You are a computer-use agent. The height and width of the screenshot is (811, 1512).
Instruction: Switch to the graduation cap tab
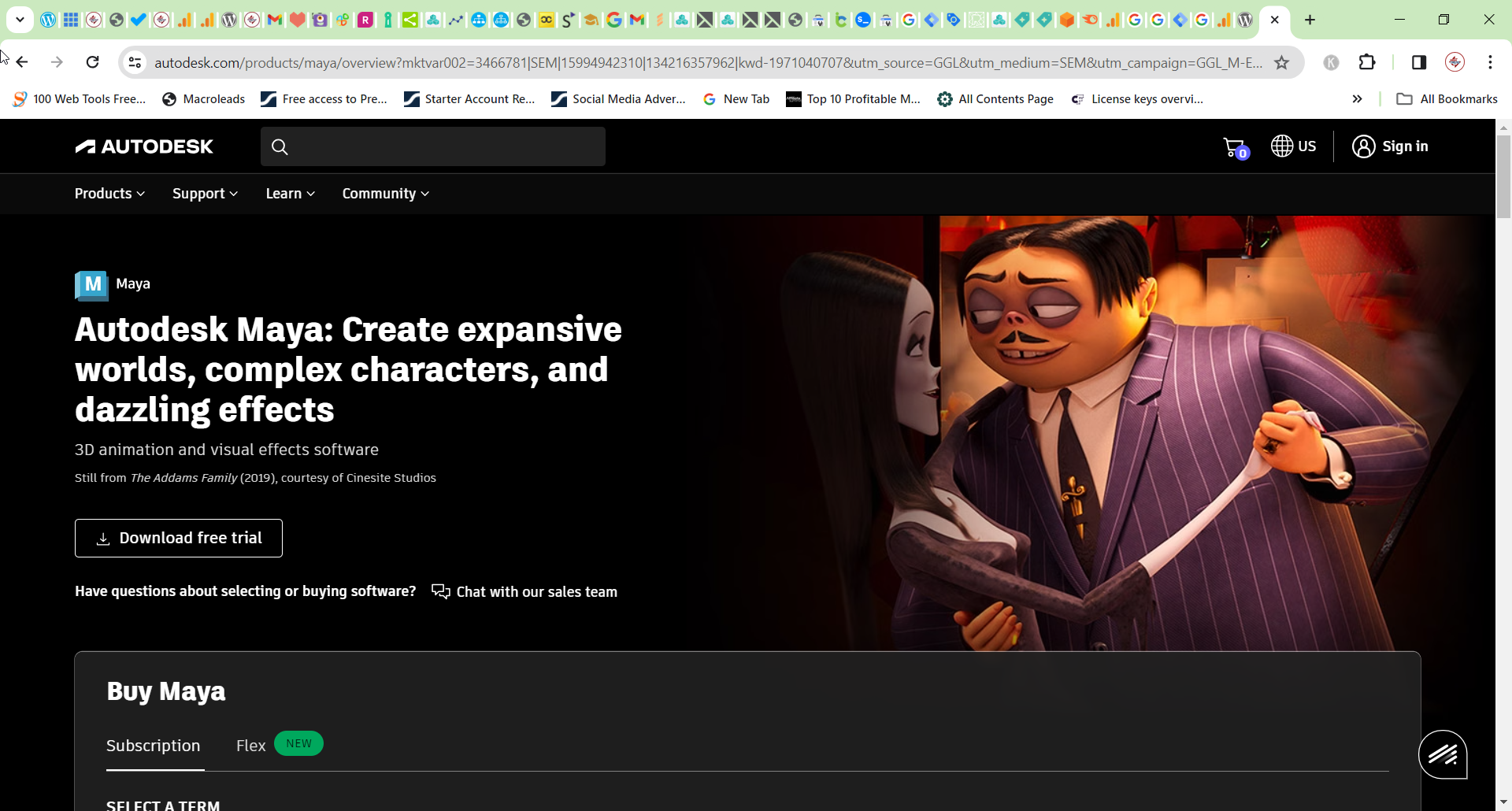pyautogui.click(x=591, y=20)
